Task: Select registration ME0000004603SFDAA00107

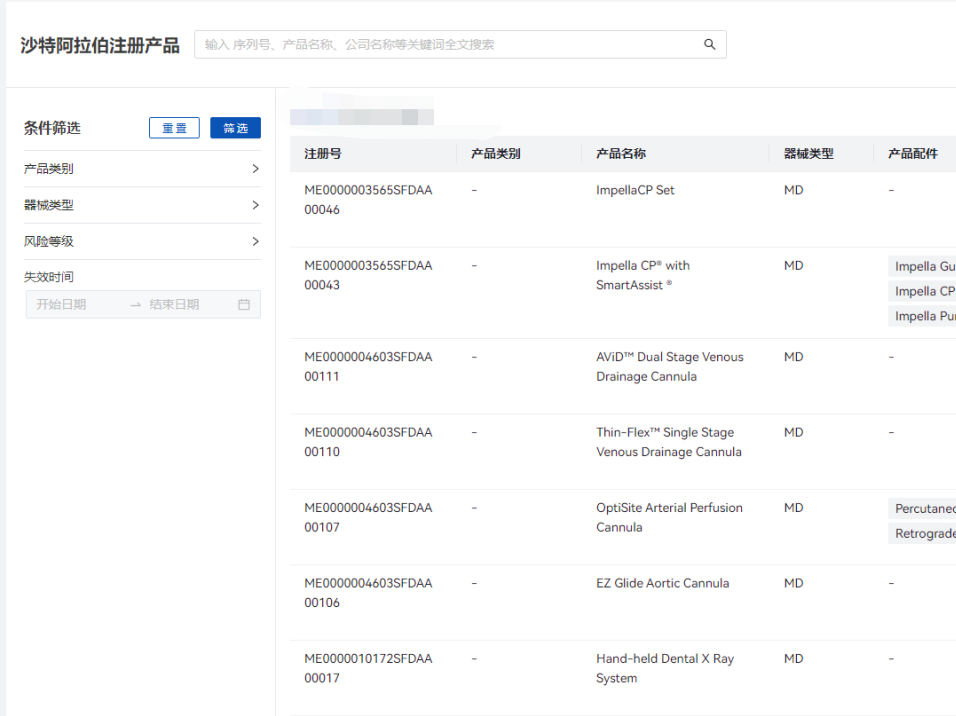Action: tap(368, 518)
